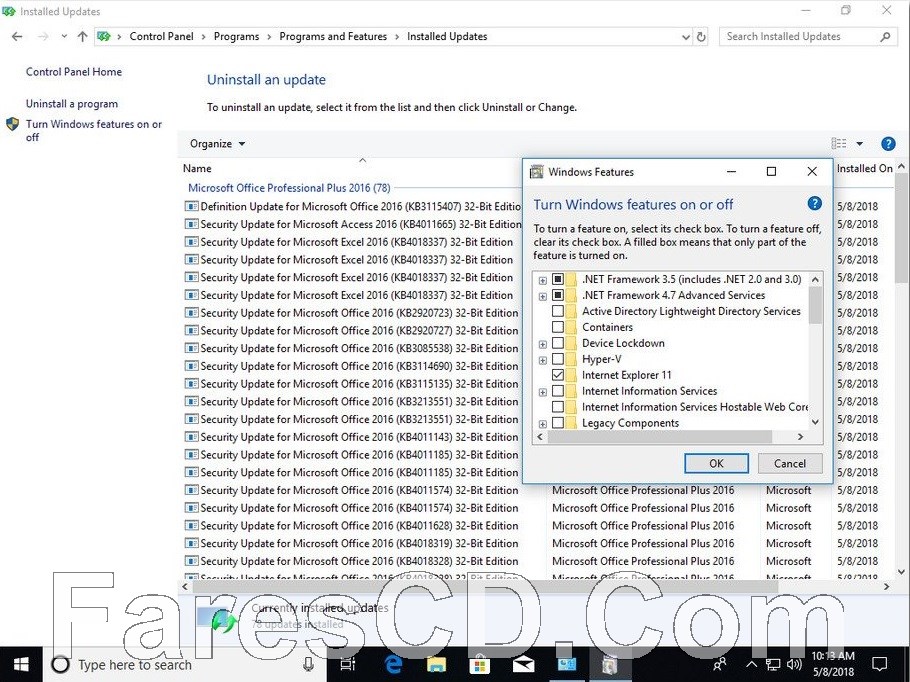
Task: Expand .NET Framework 4.7 Advanced Services
Action: pyautogui.click(x=543, y=297)
